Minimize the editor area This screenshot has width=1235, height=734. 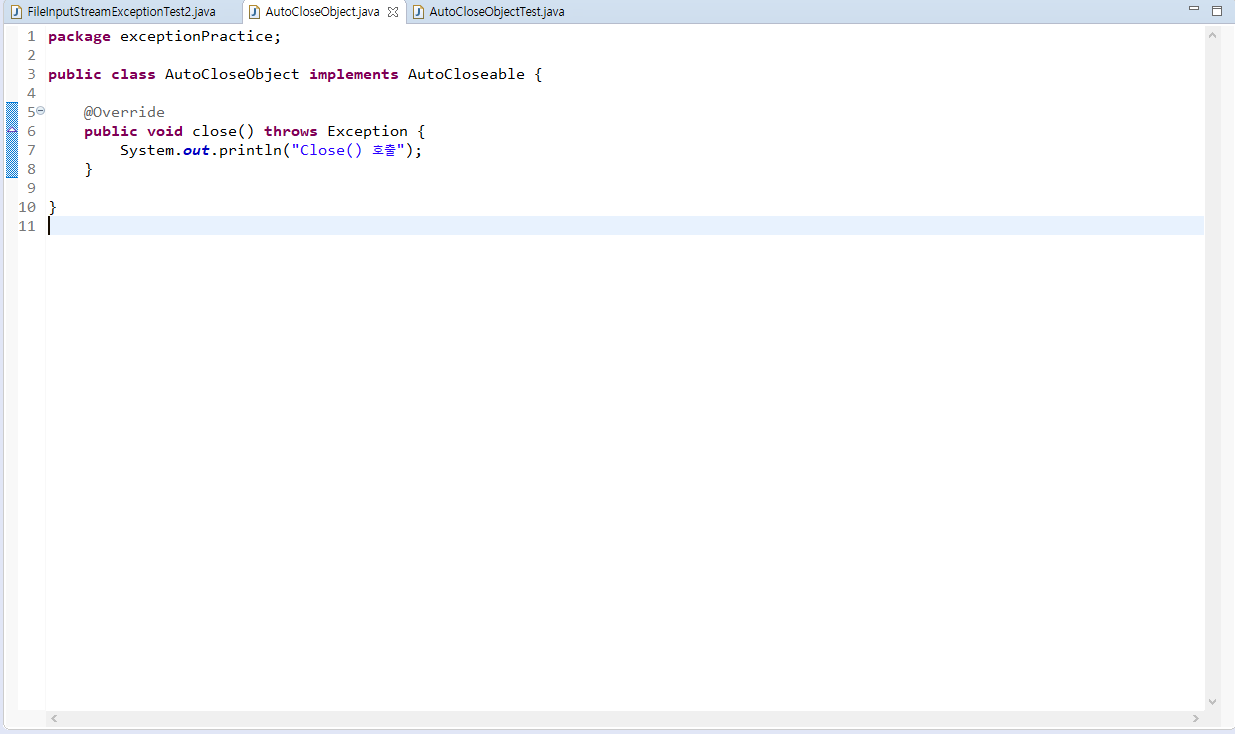pos(1193,9)
